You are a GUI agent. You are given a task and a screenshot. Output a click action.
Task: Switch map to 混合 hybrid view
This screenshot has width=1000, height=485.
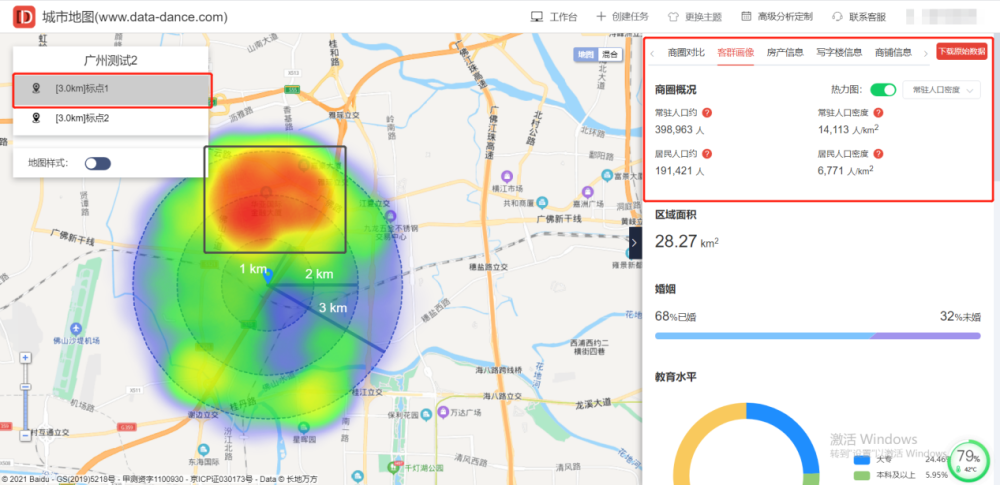[609, 54]
